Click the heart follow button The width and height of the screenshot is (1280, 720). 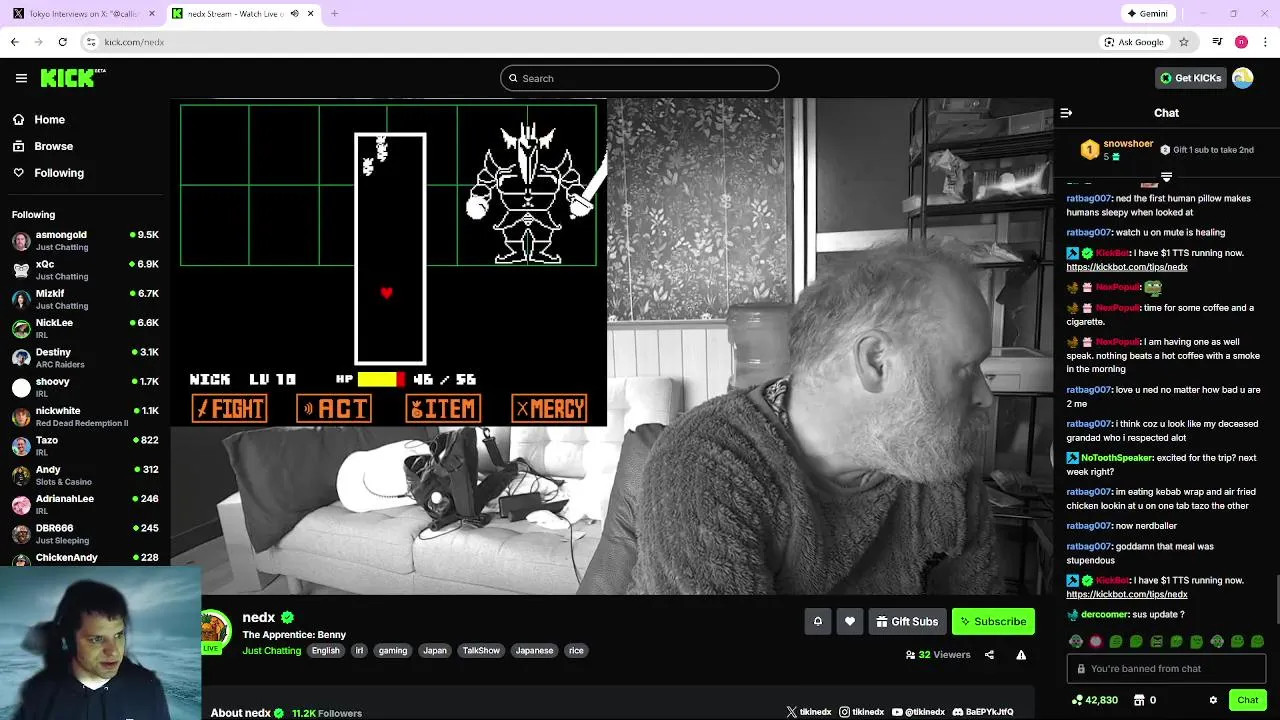[x=850, y=621]
